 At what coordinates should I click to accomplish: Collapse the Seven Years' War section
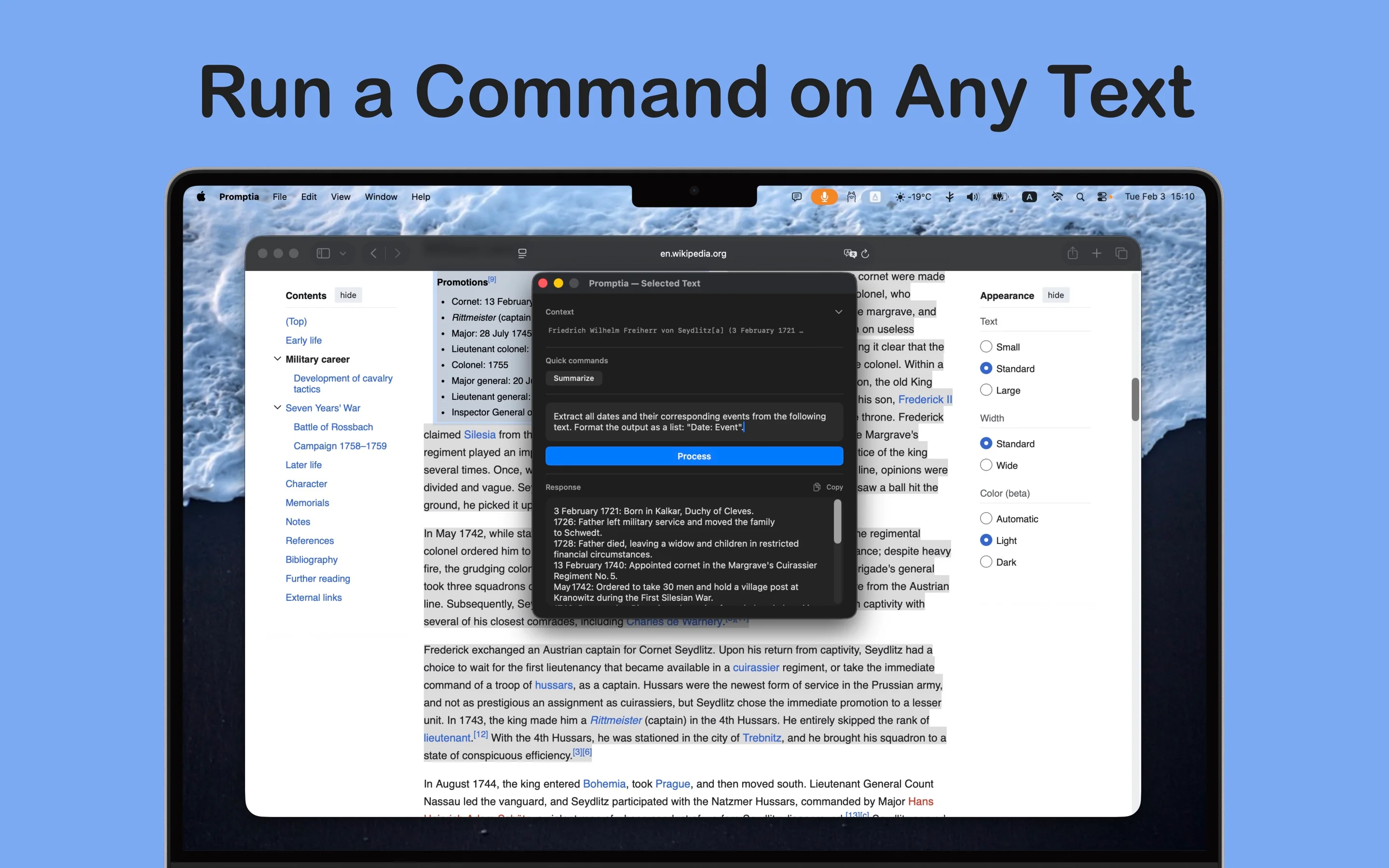pyautogui.click(x=277, y=407)
